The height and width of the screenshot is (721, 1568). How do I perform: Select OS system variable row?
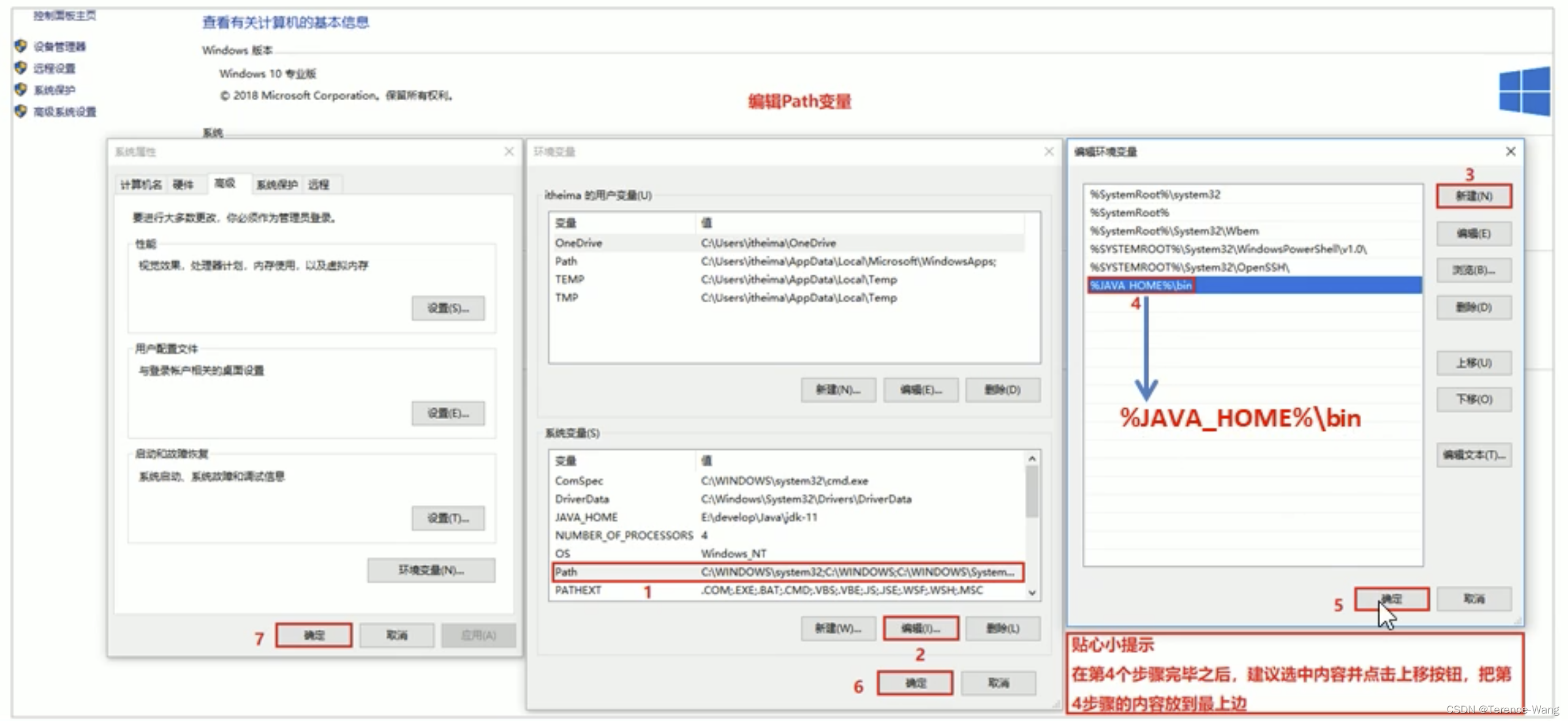click(x=787, y=553)
